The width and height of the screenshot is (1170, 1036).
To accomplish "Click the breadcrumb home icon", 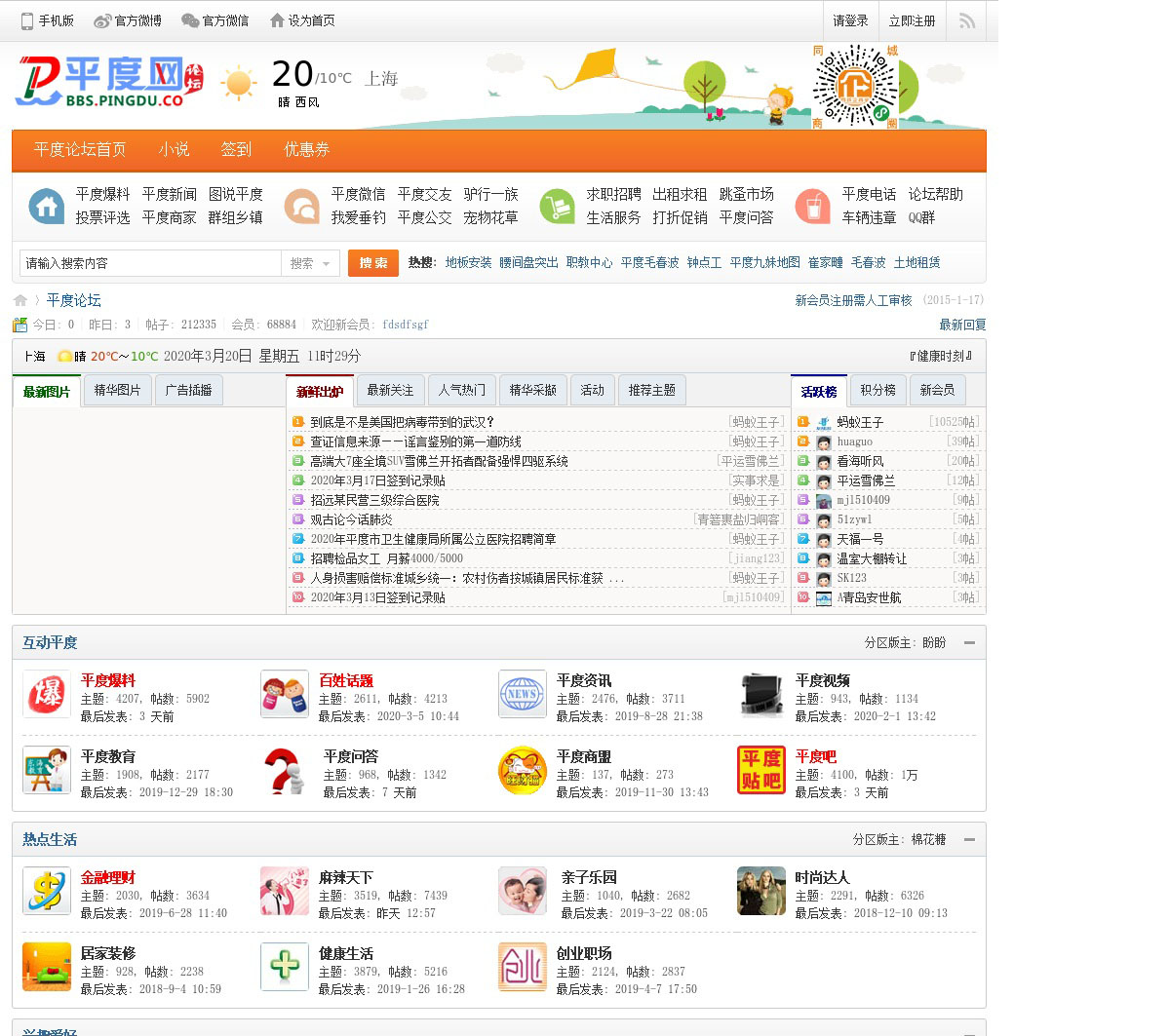I will tap(20, 300).
